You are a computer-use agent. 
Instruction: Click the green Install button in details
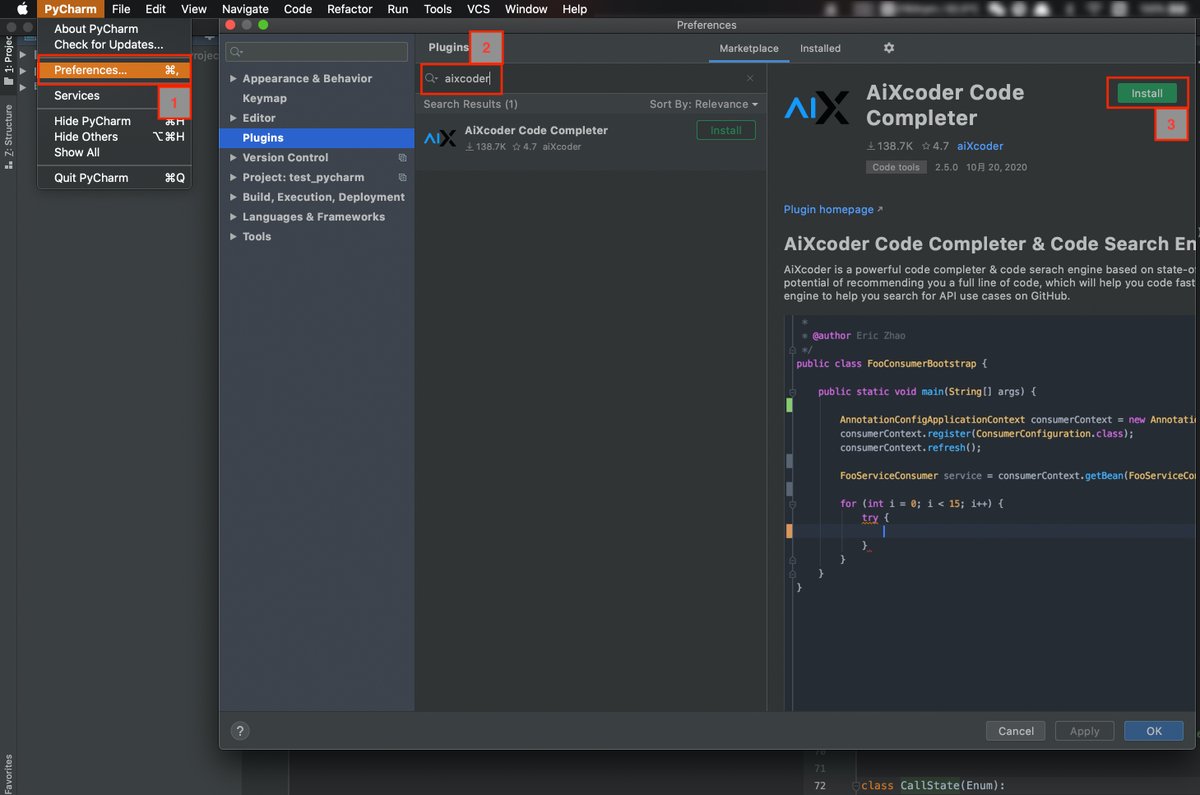click(x=1146, y=93)
